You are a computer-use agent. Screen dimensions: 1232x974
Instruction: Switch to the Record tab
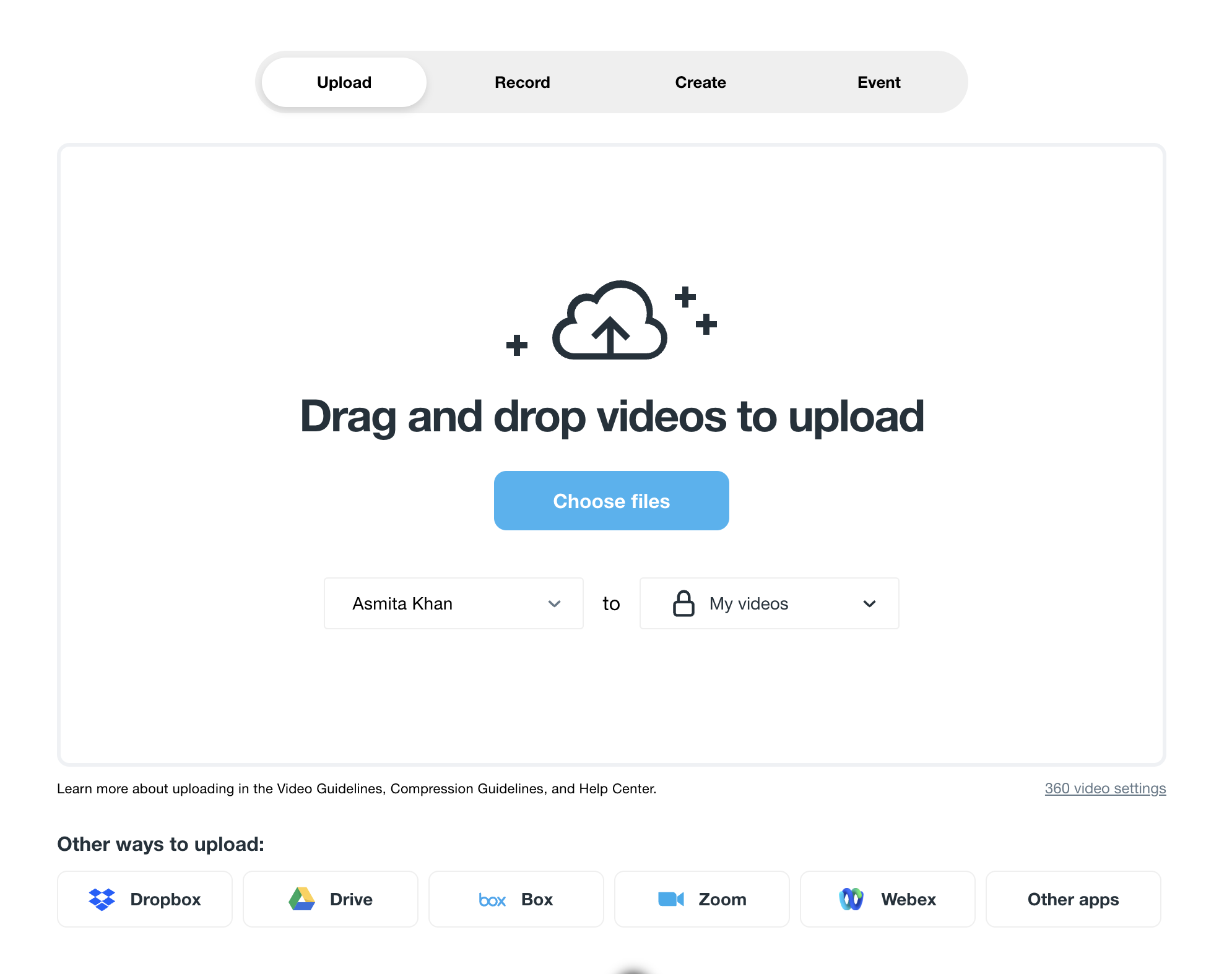point(522,82)
